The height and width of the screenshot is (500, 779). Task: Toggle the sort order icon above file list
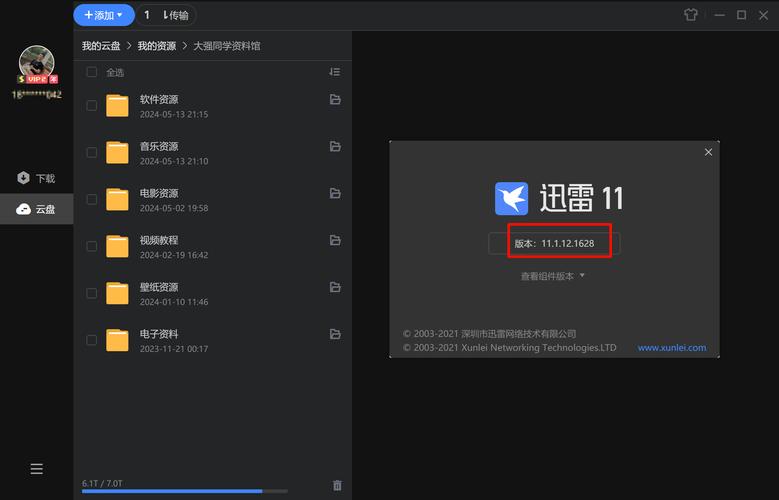(x=334, y=72)
